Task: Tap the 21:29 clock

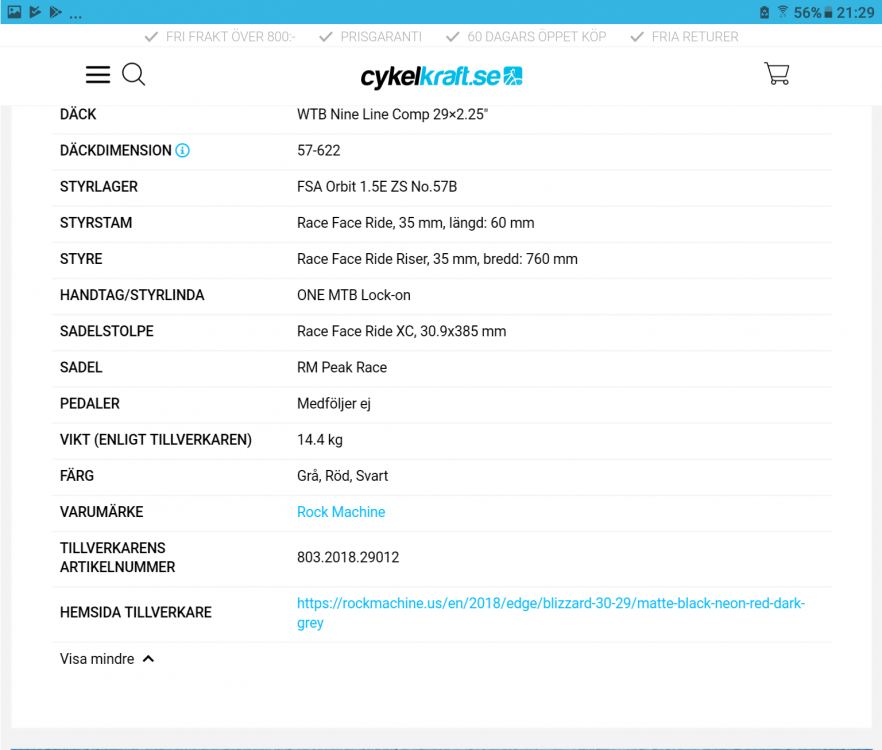Action: click(855, 12)
